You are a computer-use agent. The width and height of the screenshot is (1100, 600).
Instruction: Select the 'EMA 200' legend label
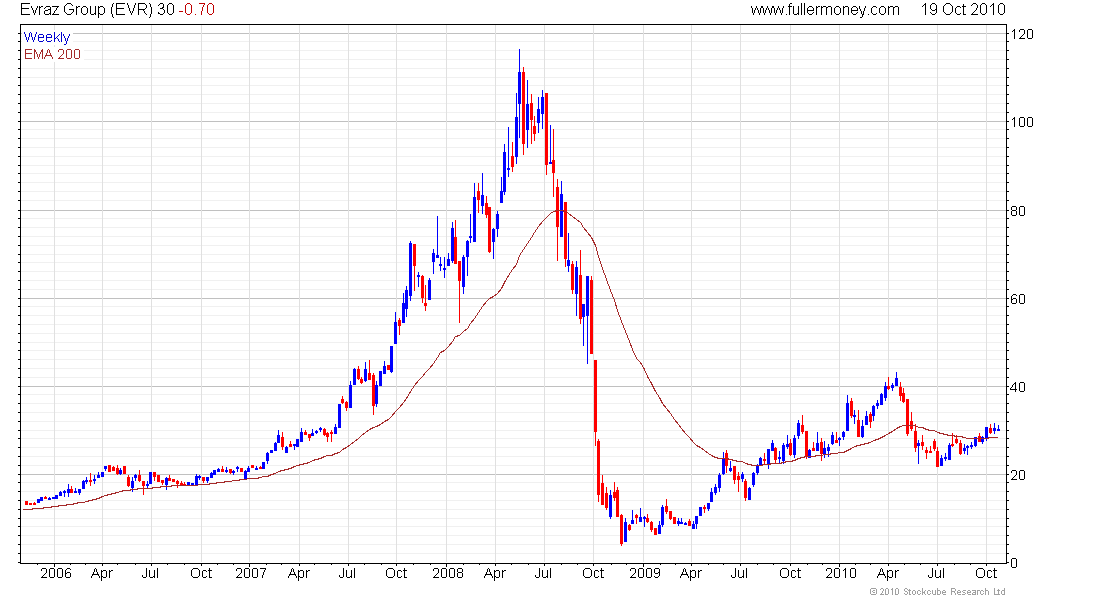click(x=53, y=54)
